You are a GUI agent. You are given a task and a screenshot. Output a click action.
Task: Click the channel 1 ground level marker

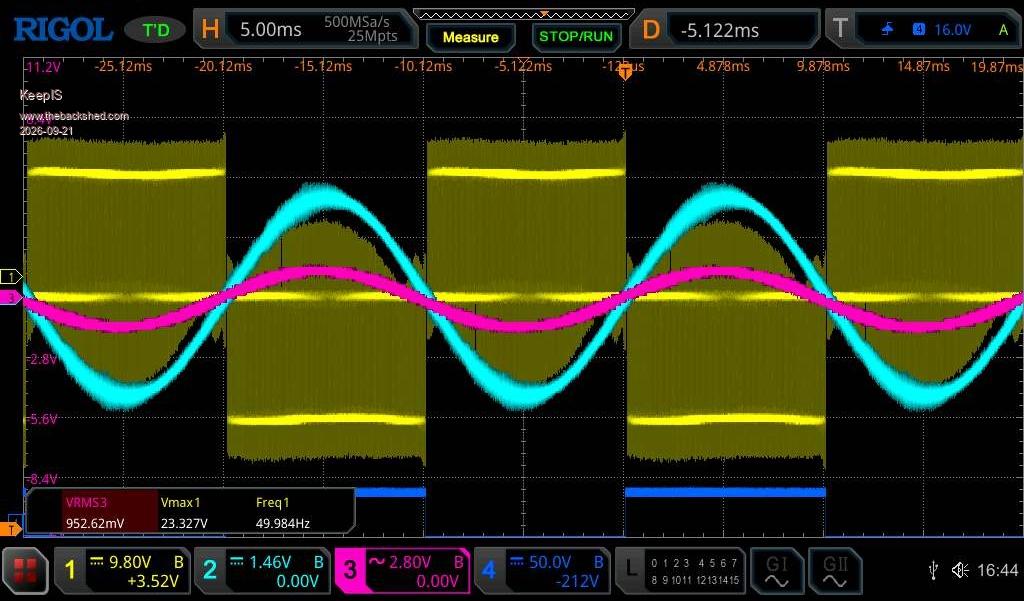tap(11, 277)
